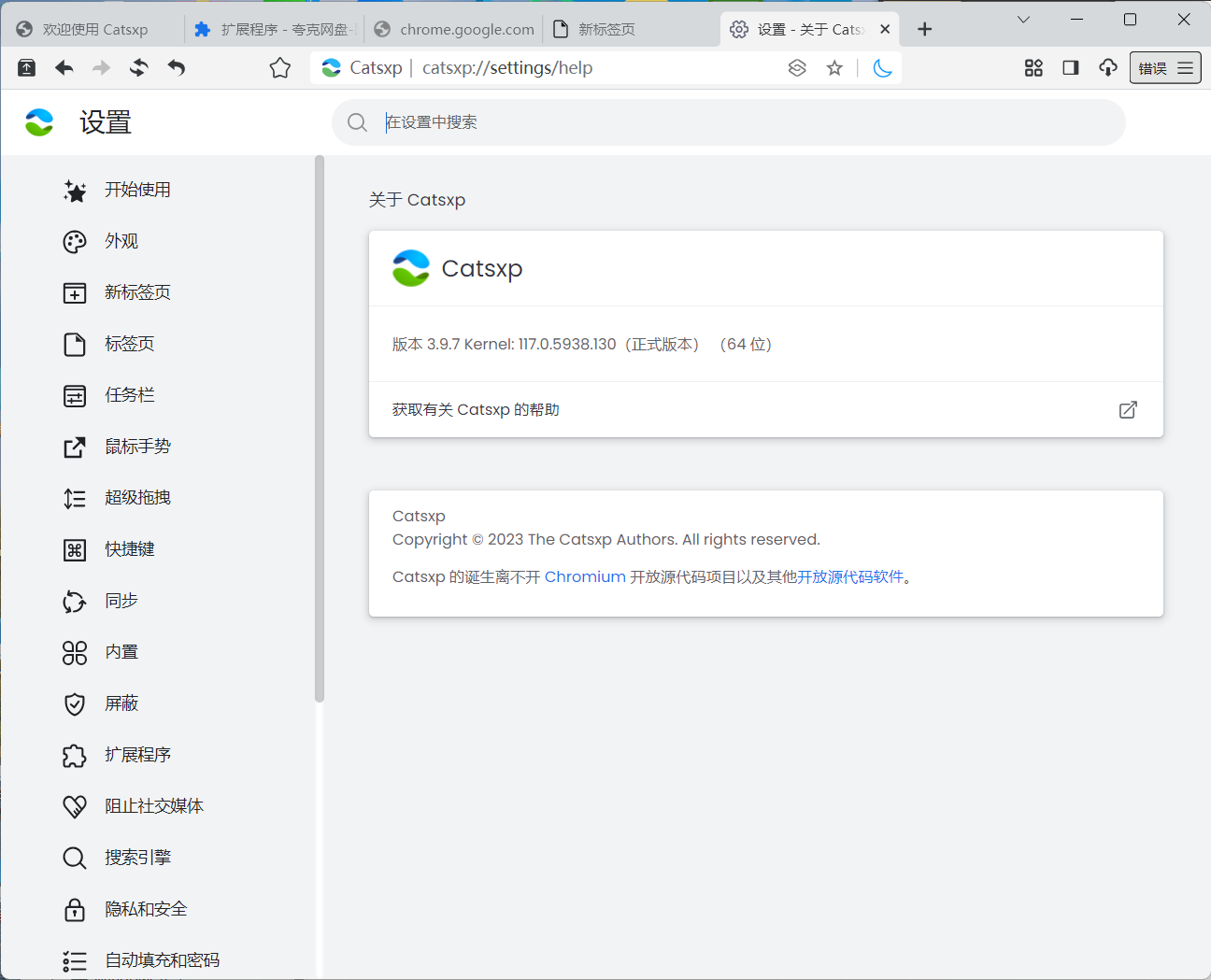Click 获取有关 Catsxp 的帮助 row
1211x980 pixels.
click(x=766, y=409)
